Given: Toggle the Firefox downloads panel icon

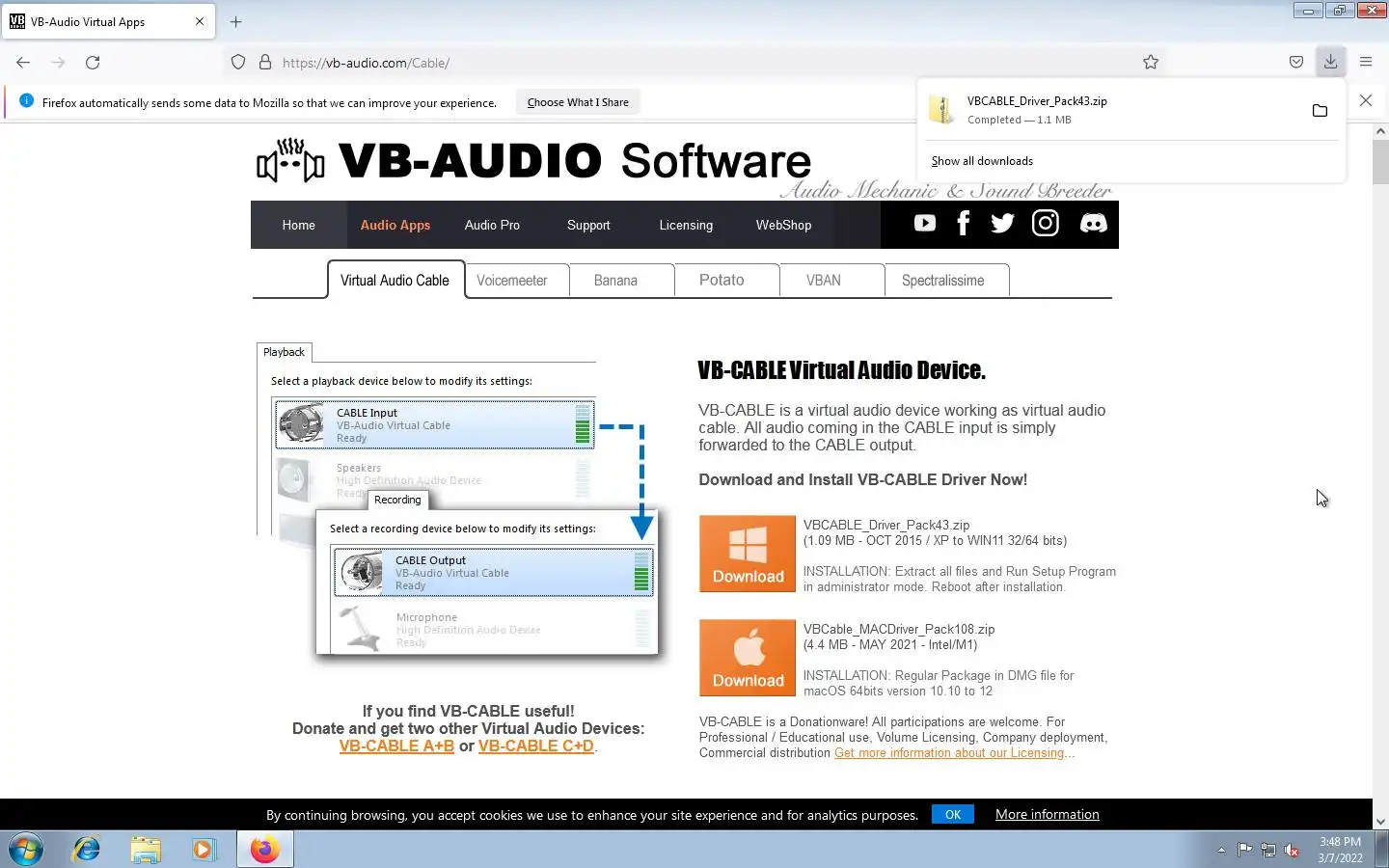Looking at the screenshot, I should coord(1330,62).
